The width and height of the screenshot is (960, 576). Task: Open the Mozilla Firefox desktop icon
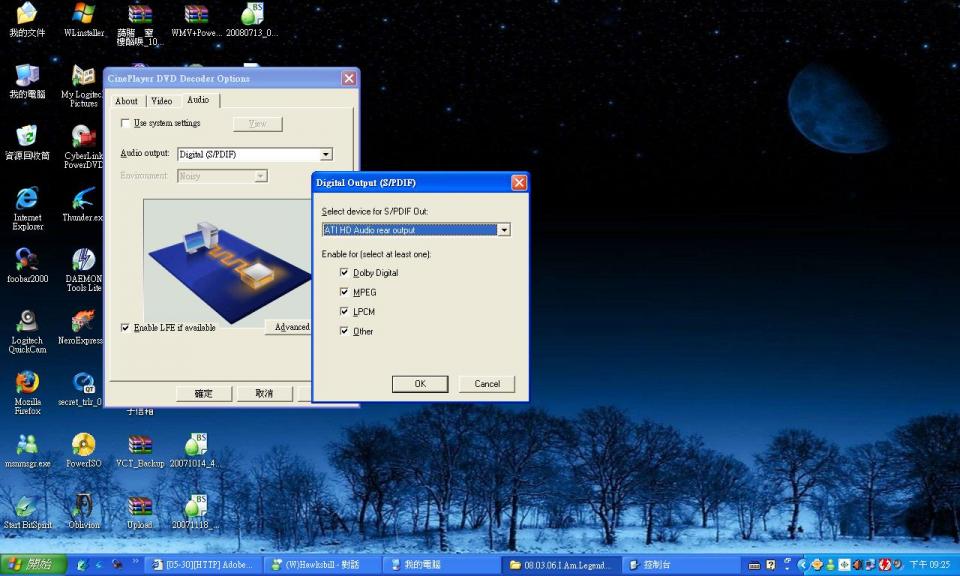27,384
